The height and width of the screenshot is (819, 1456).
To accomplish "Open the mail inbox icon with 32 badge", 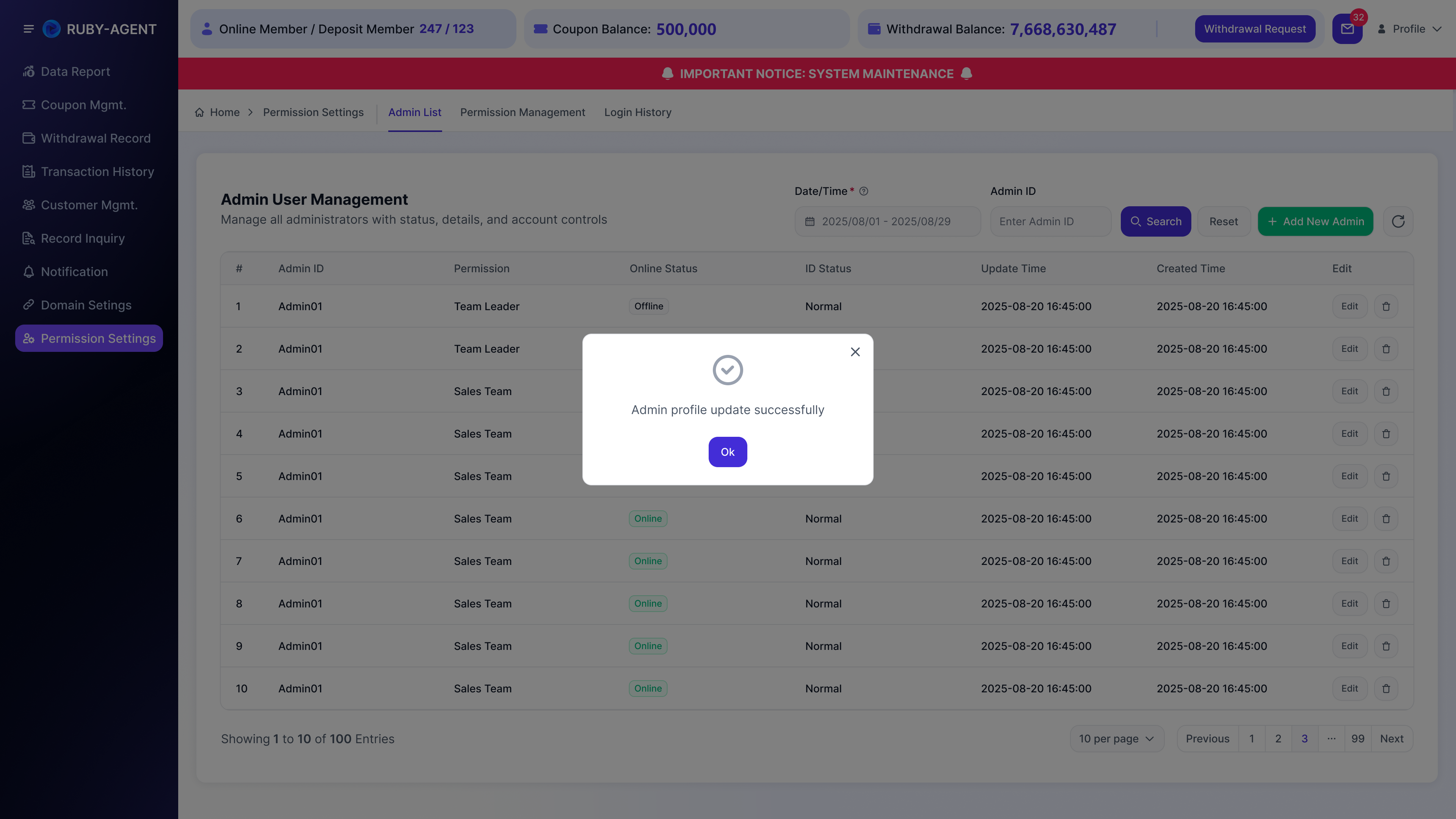I will coord(1348,29).
